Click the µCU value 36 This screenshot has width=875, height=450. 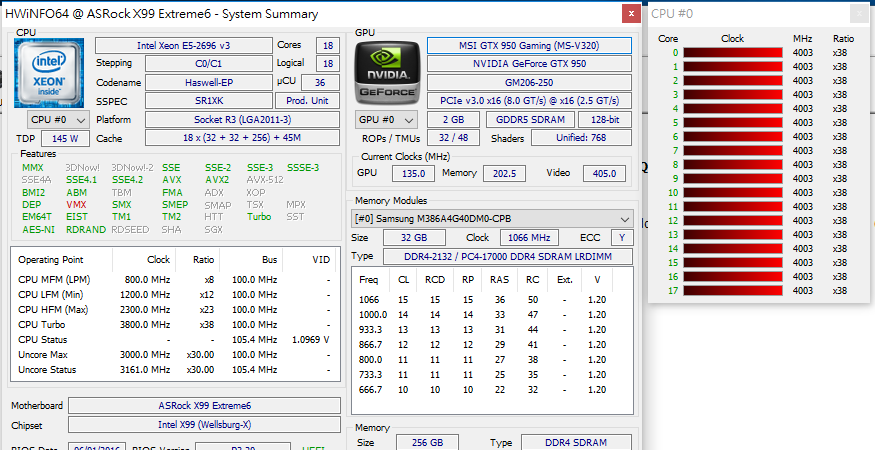[x=320, y=83]
